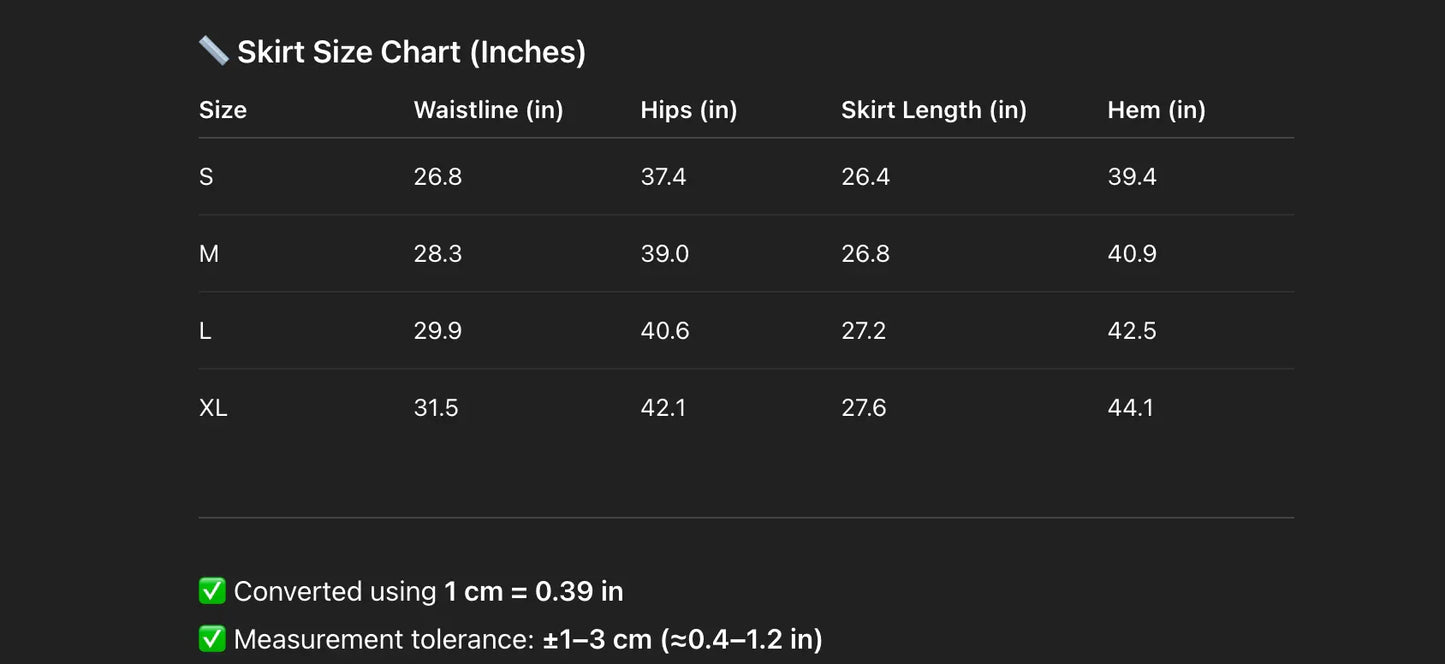Screen dimensions: 1445x664
Task: Click the bold '1 cm = 0.39 in' text
Action: pyautogui.click(x=533, y=591)
